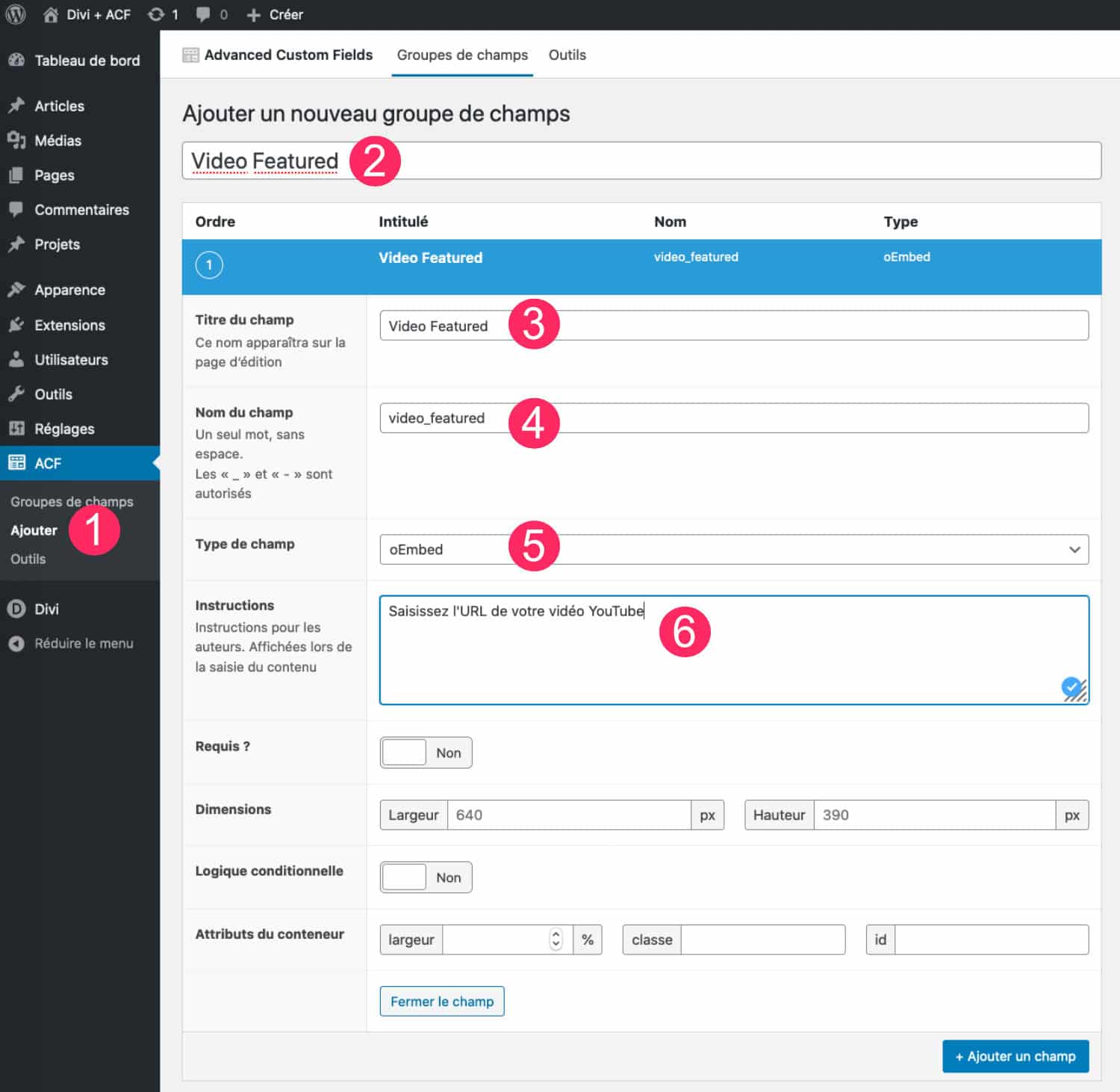1120x1092 pixels.
Task: Toggle the Requis switch
Action: pos(426,752)
